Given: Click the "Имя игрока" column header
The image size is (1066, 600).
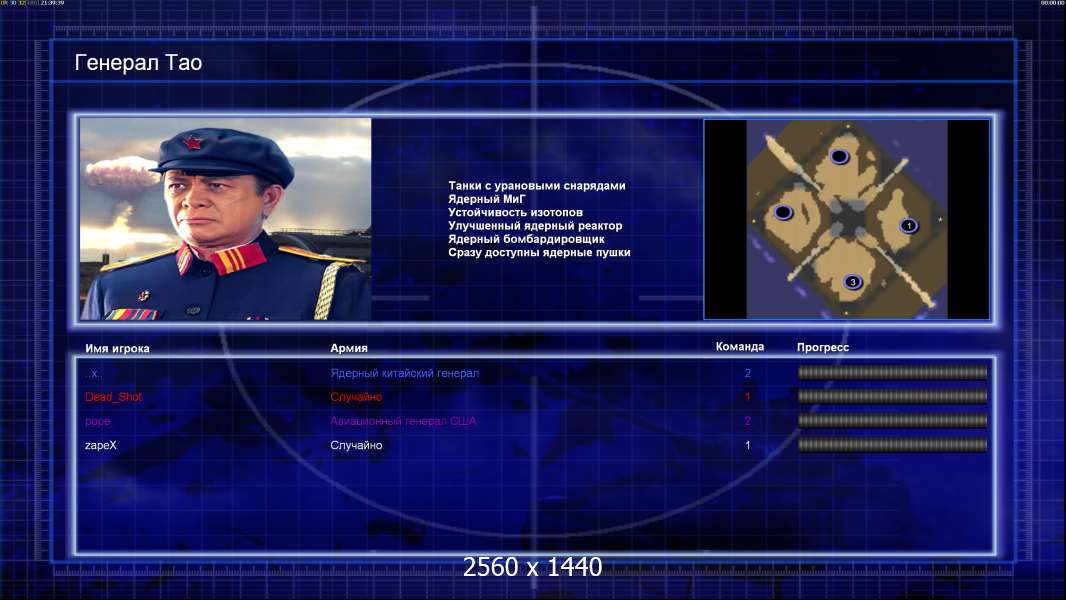Looking at the screenshot, I should 117,349.
